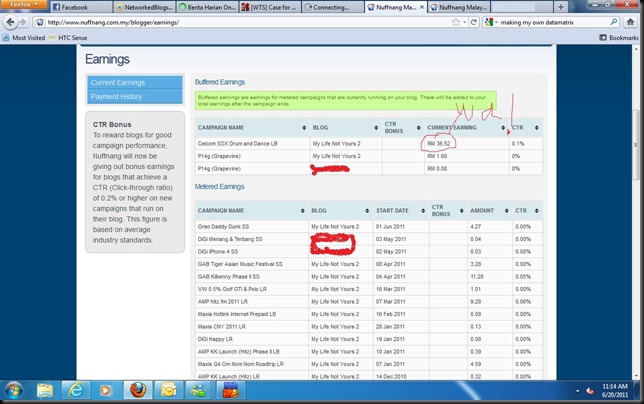The width and height of the screenshot is (644, 404).
Task: Open the Windows Start menu
Action: click(x=14, y=390)
